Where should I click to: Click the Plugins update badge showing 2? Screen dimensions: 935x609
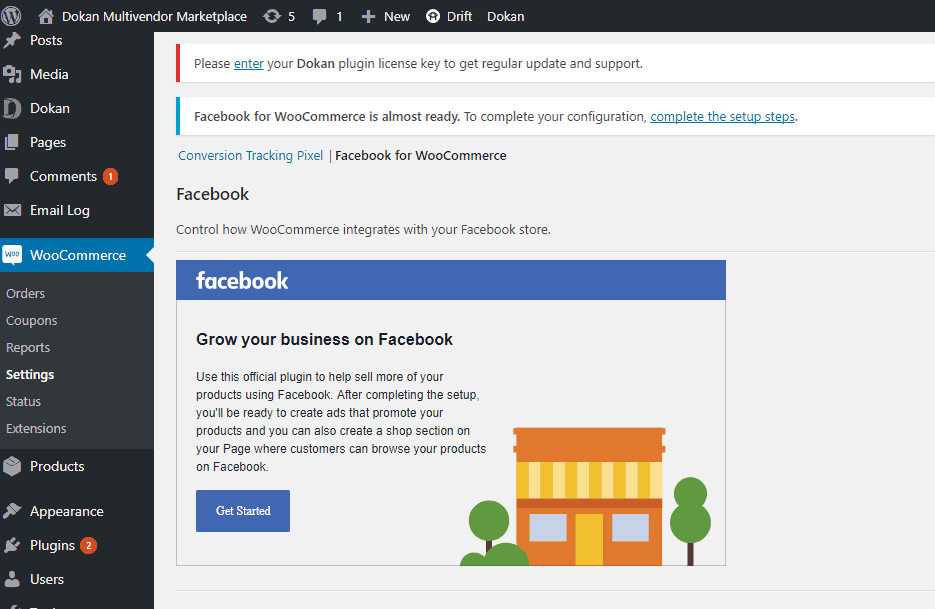[88, 545]
